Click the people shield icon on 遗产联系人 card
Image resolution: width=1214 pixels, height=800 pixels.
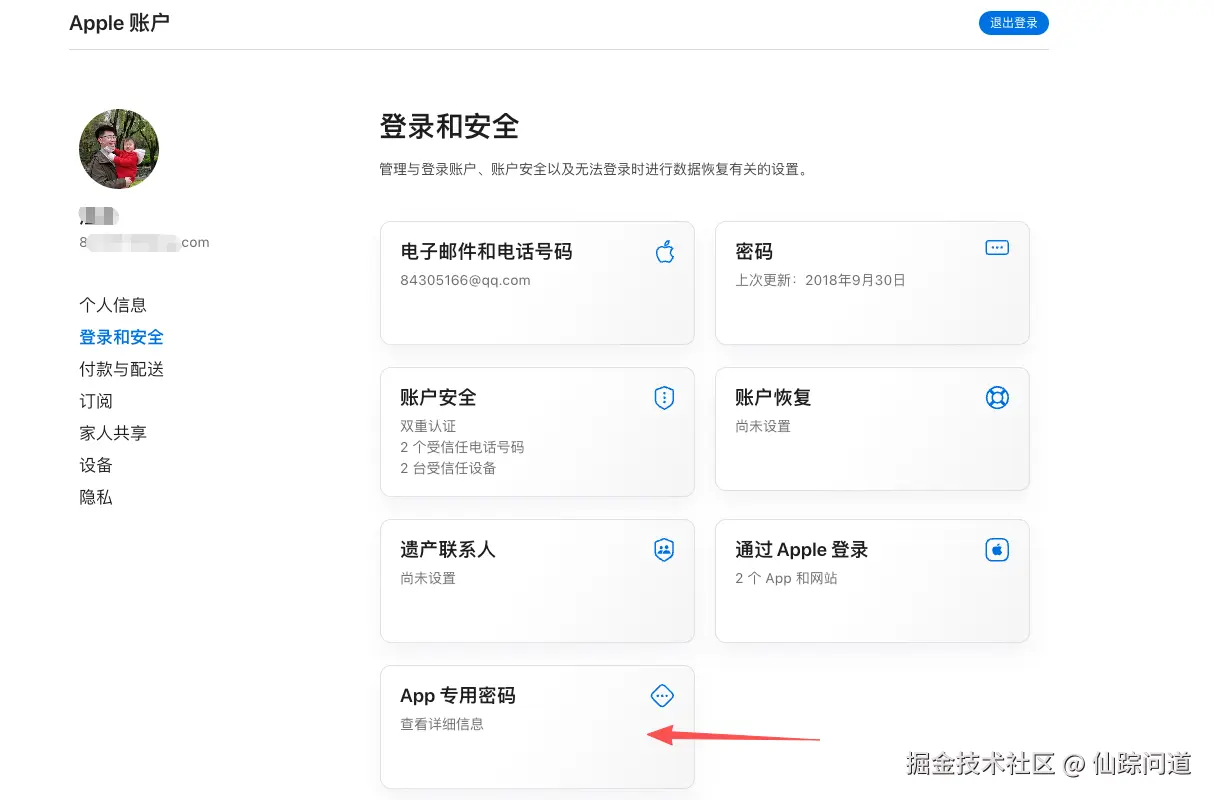point(664,550)
